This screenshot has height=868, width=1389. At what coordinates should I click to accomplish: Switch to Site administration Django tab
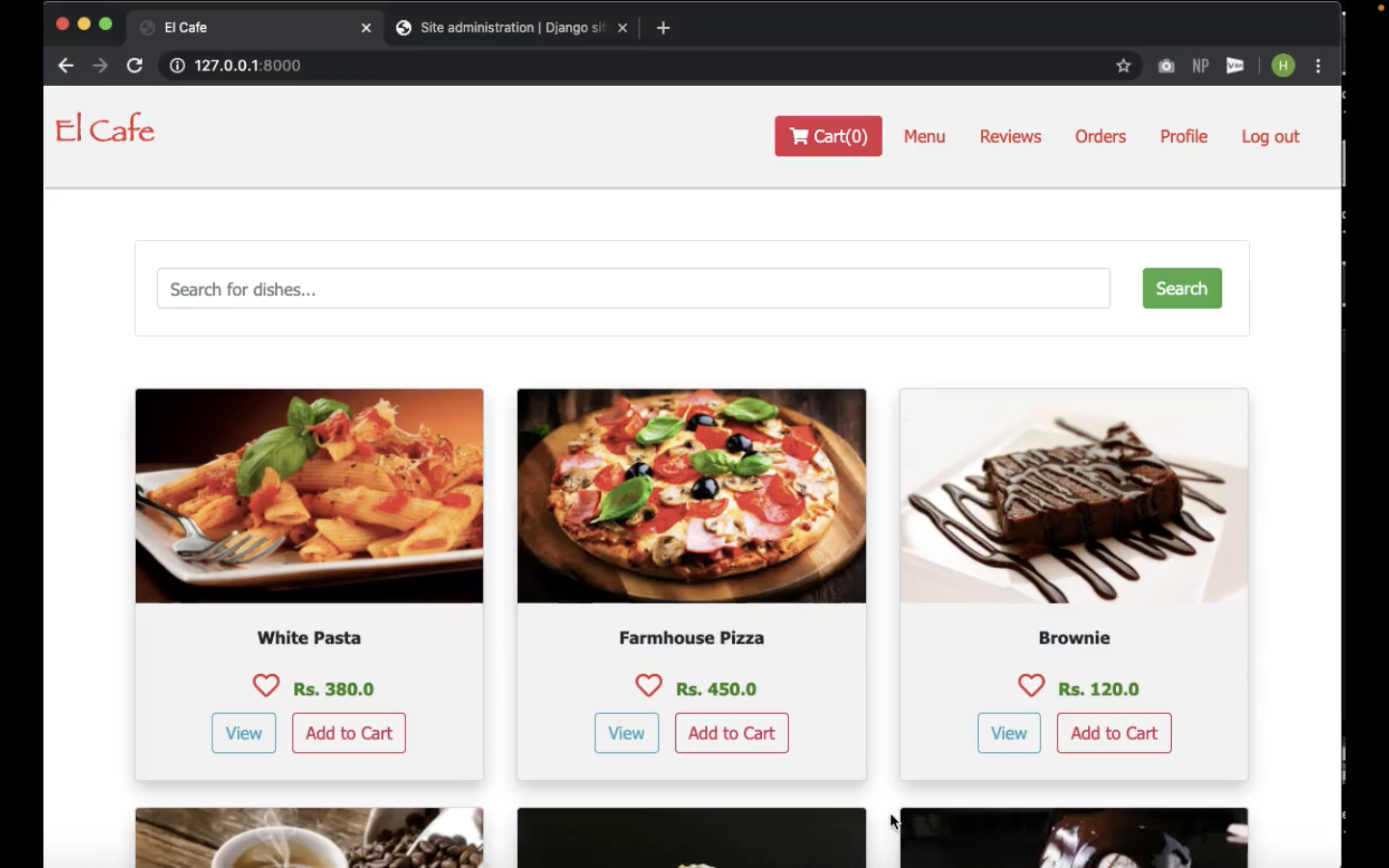(512, 27)
